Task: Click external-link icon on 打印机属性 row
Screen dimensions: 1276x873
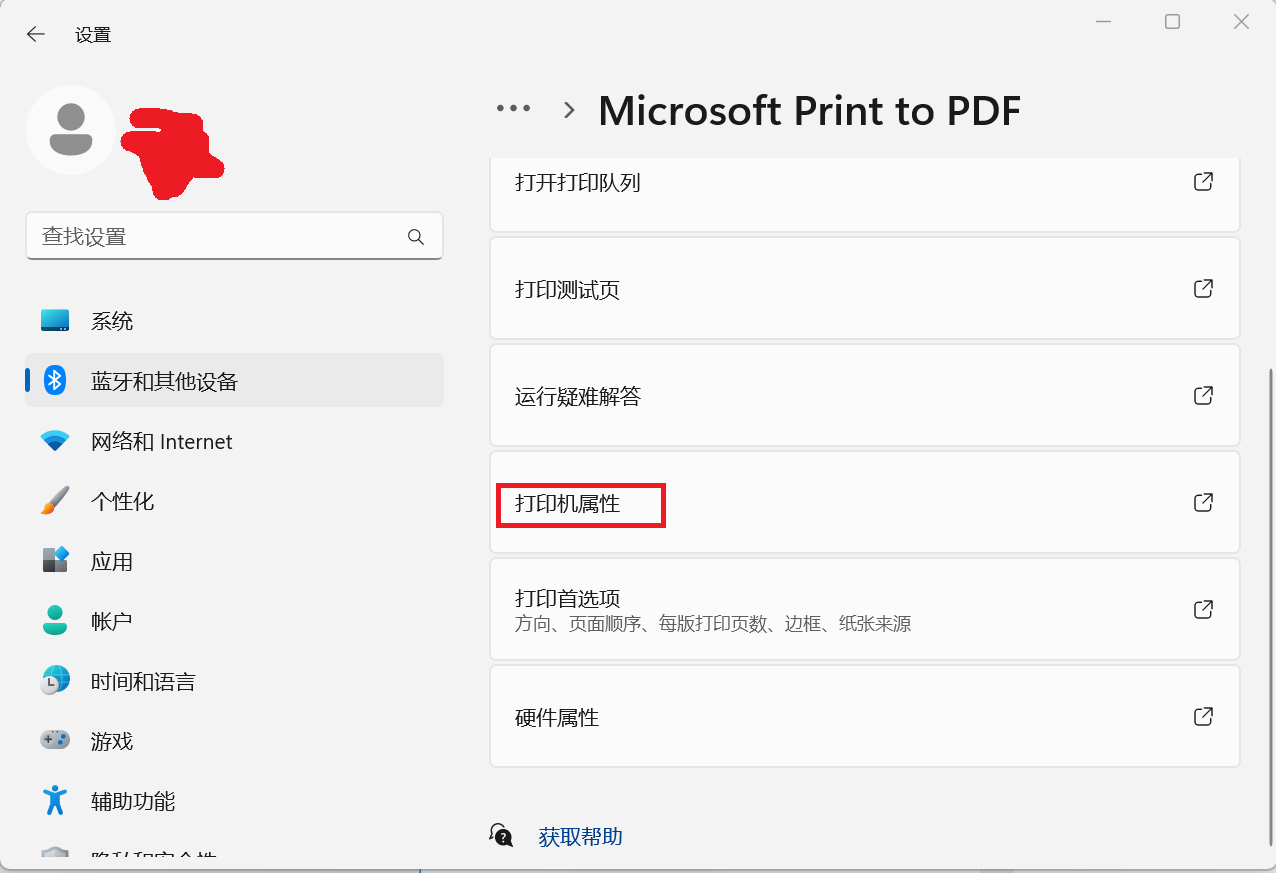Action: tap(1204, 503)
